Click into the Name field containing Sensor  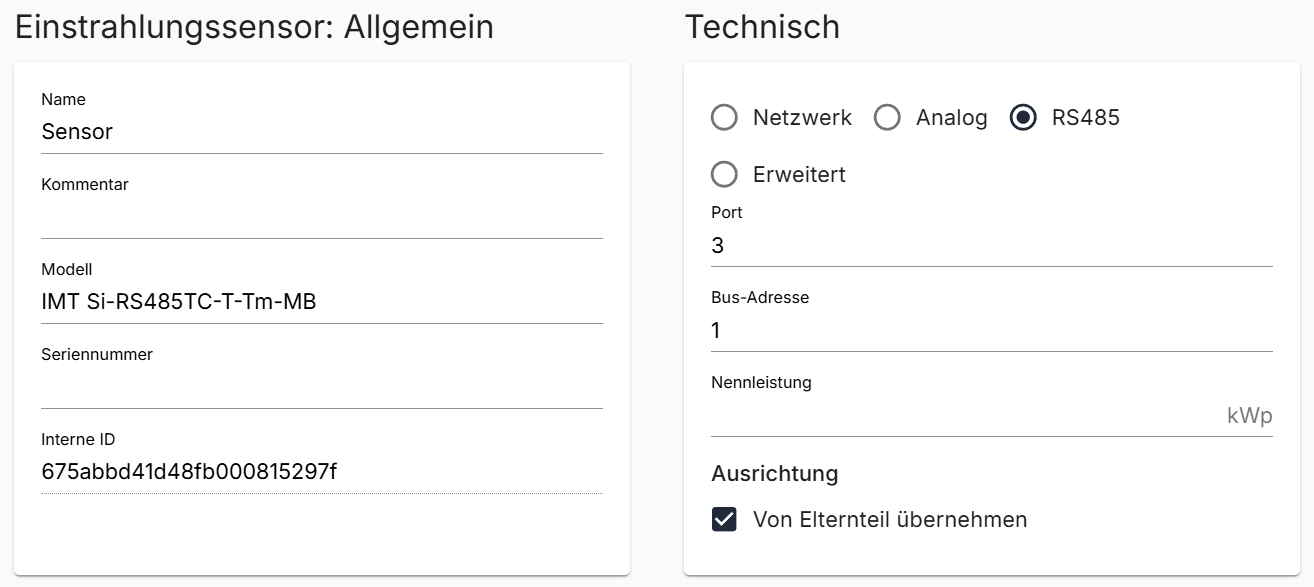tap(321, 132)
